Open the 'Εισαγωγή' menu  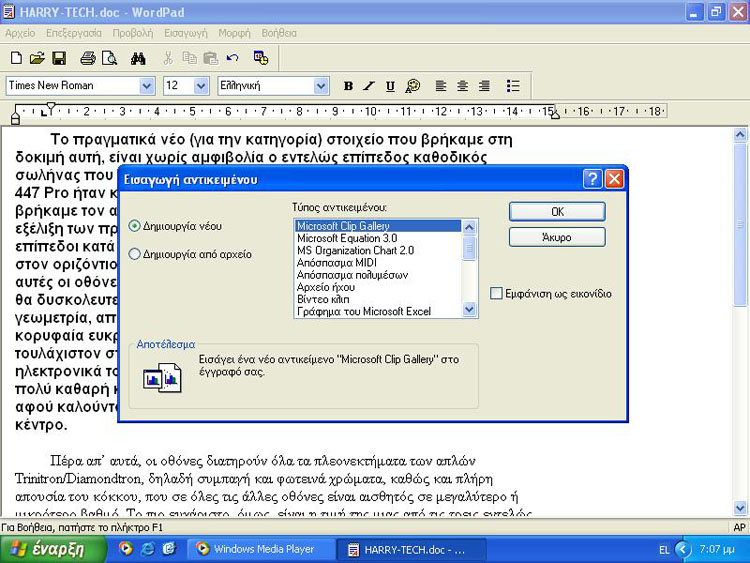(x=186, y=33)
